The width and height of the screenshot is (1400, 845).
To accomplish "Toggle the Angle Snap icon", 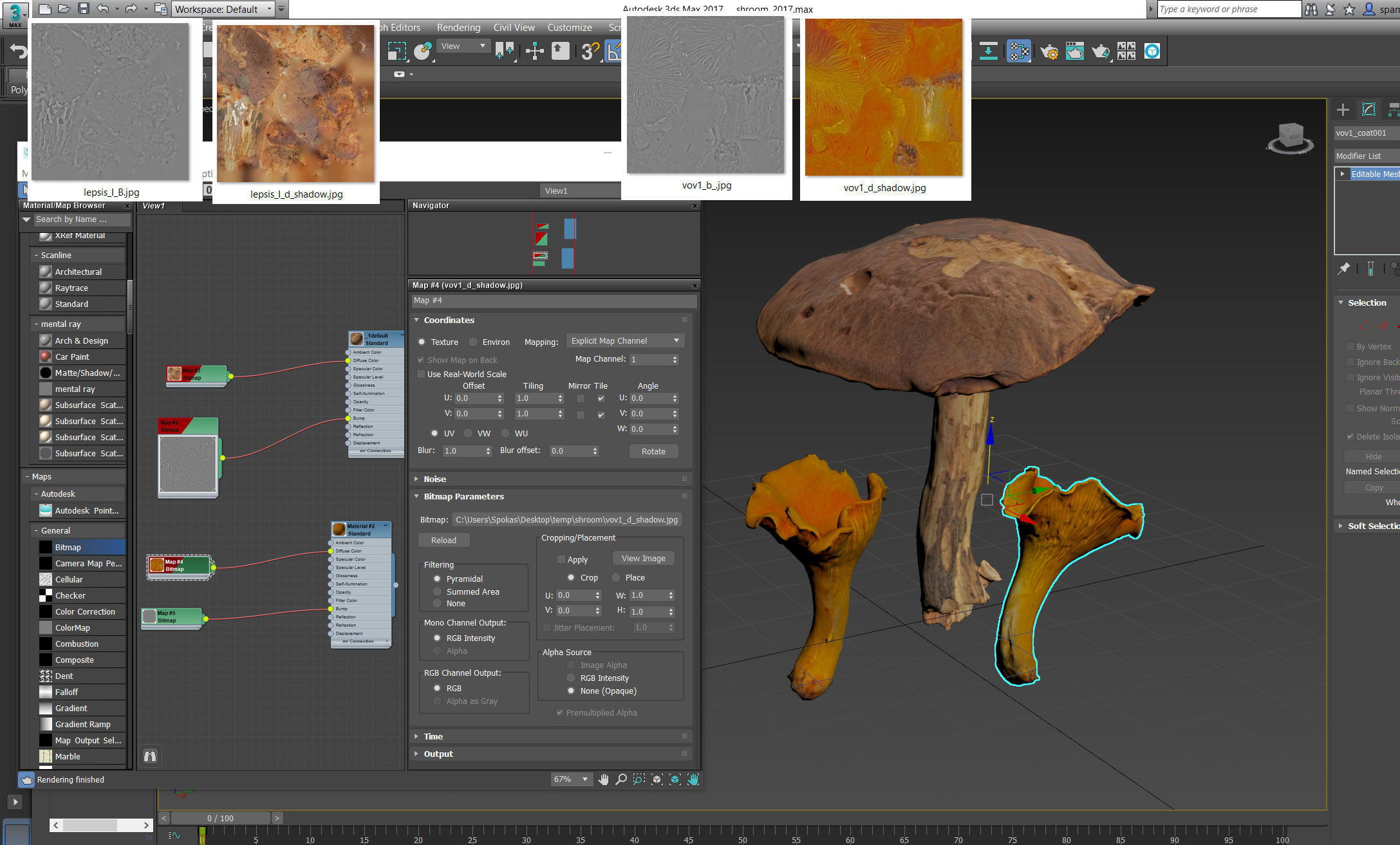I will pos(613,51).
